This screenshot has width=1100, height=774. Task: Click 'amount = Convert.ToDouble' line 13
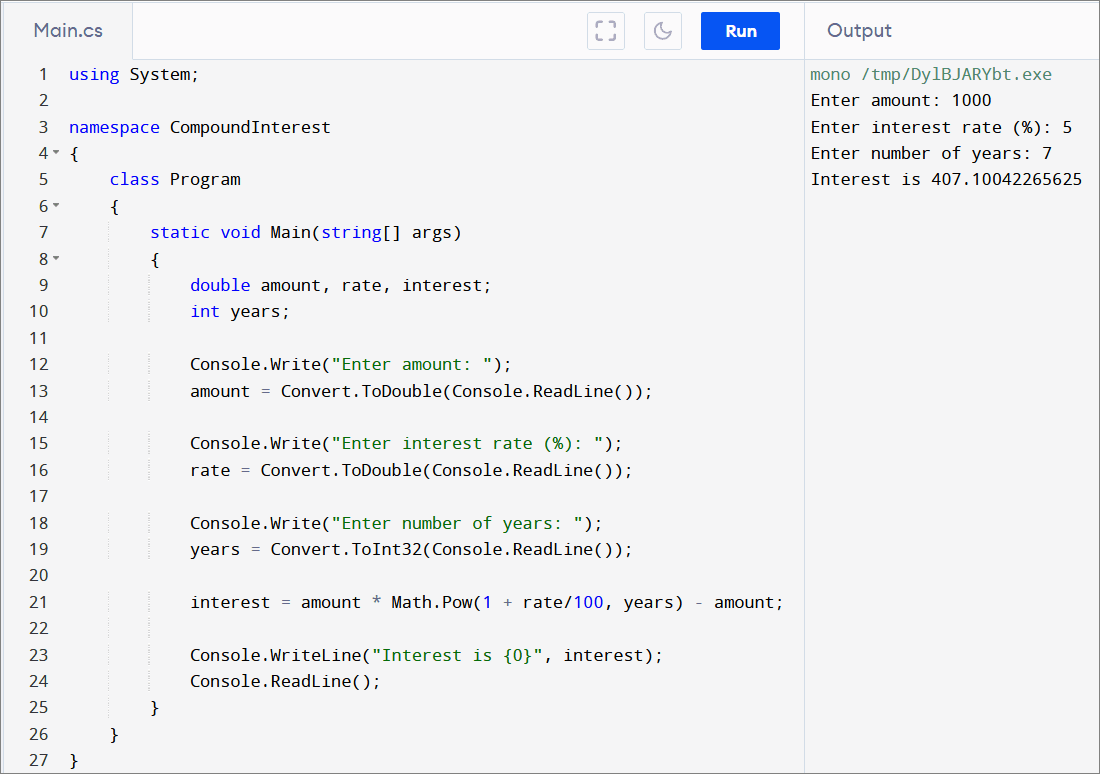click(421, 391)
